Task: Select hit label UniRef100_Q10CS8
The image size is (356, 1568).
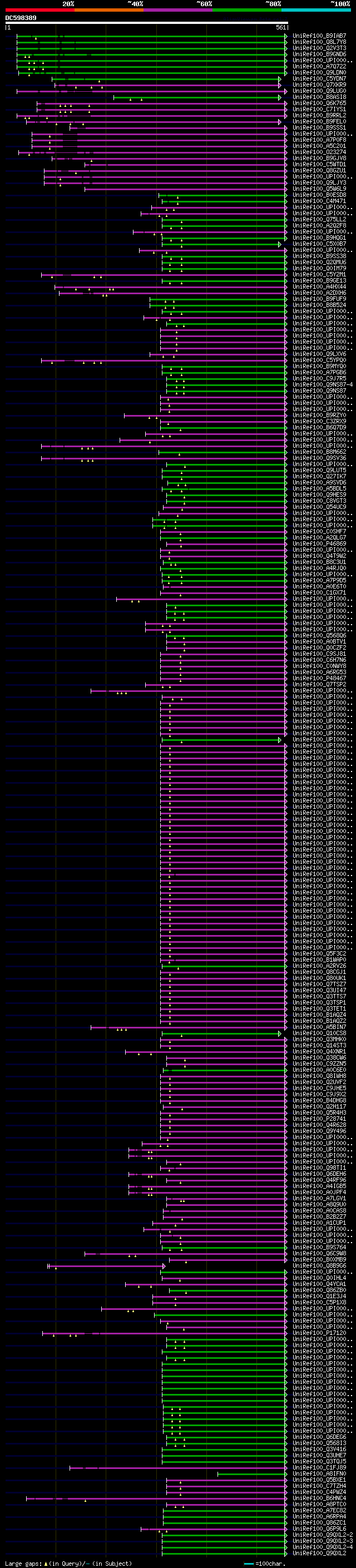Action: click(319, 1033)
